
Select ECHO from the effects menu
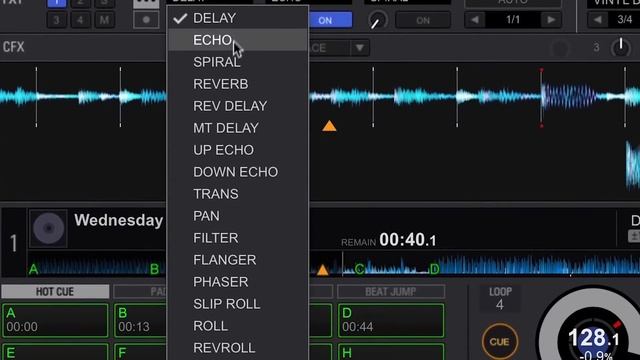click(x=238, y=40)
